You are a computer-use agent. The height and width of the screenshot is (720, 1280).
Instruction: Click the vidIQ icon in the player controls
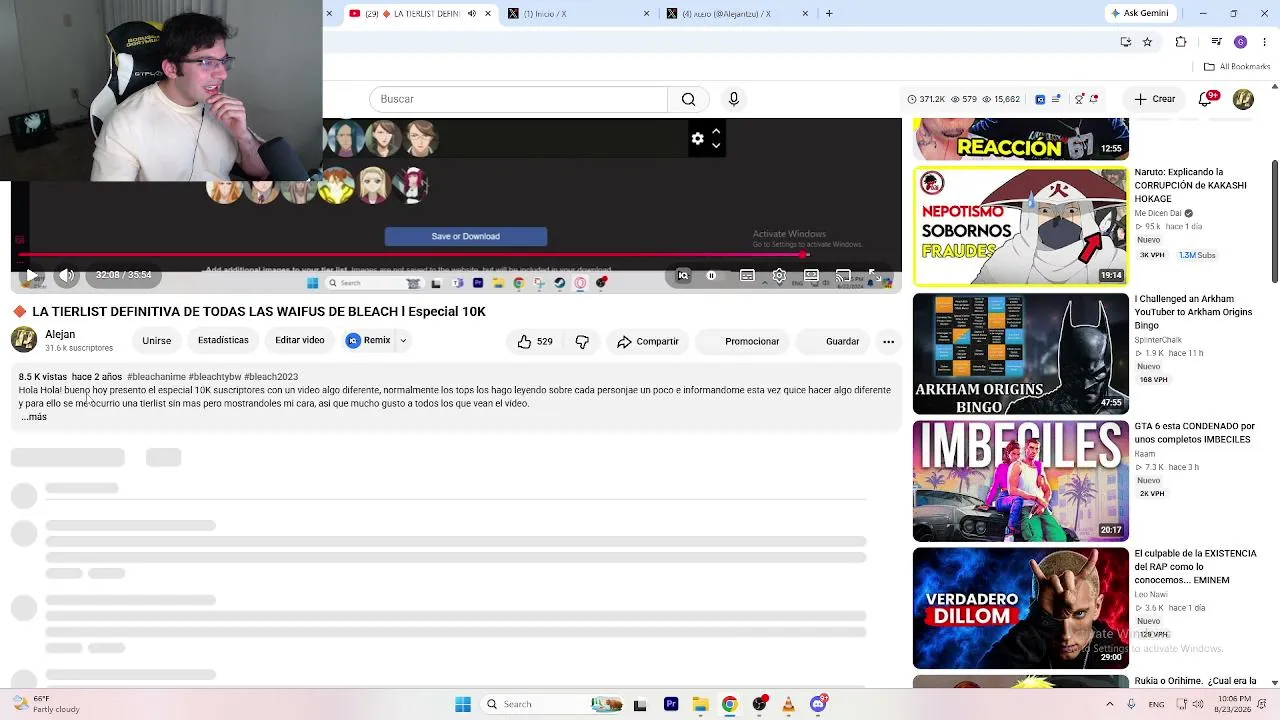pos(683,275)
